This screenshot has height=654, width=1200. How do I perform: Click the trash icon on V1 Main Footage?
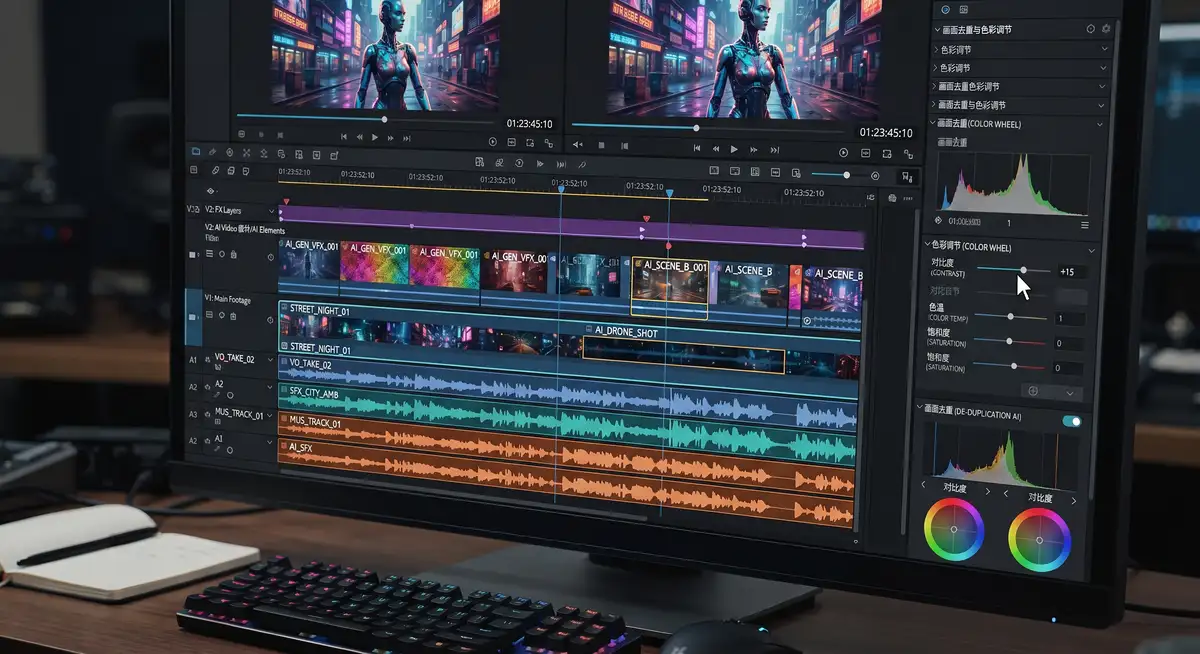point(233,316)
